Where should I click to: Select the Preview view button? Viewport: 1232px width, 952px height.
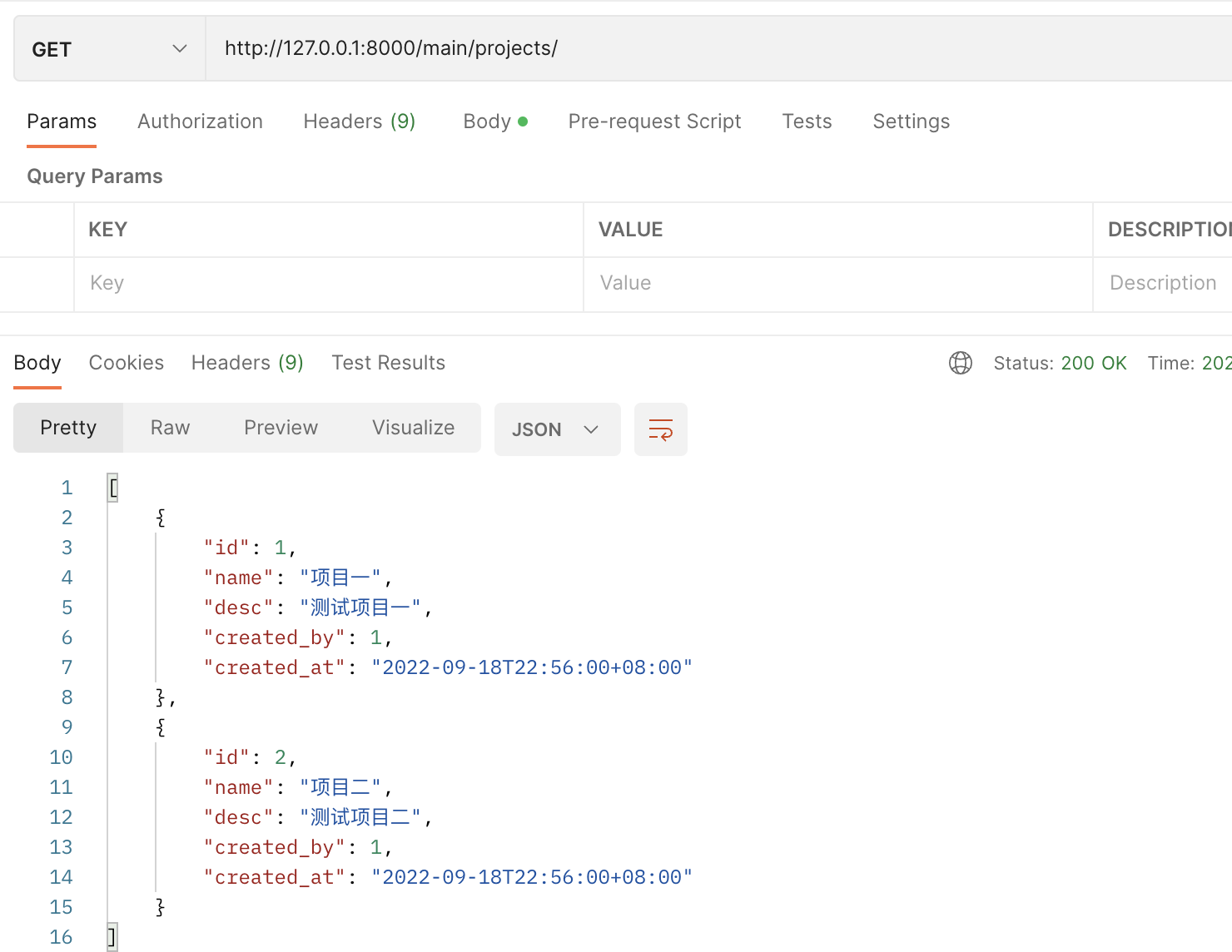[281, 428]
